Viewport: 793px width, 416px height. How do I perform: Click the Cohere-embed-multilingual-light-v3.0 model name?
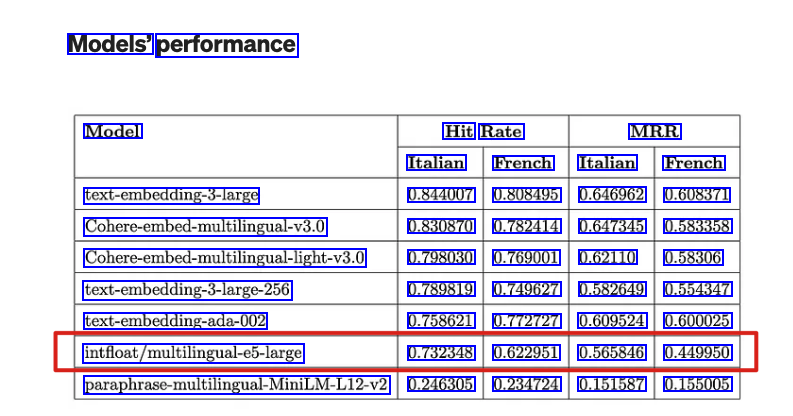[225, 258]
